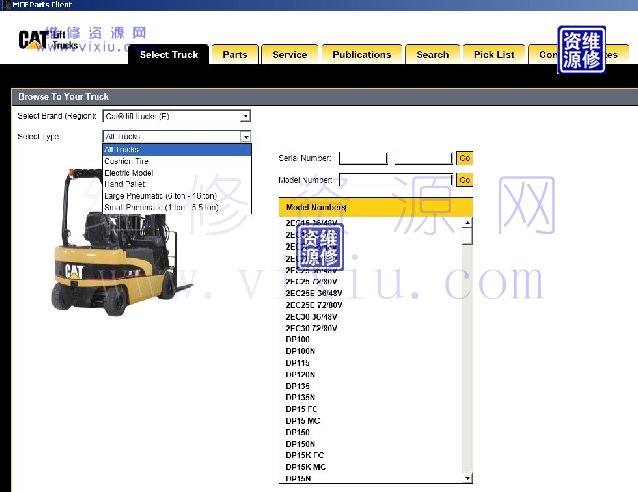
Task: Open the Select Type combo box arrow
Action: pos(246,137)
